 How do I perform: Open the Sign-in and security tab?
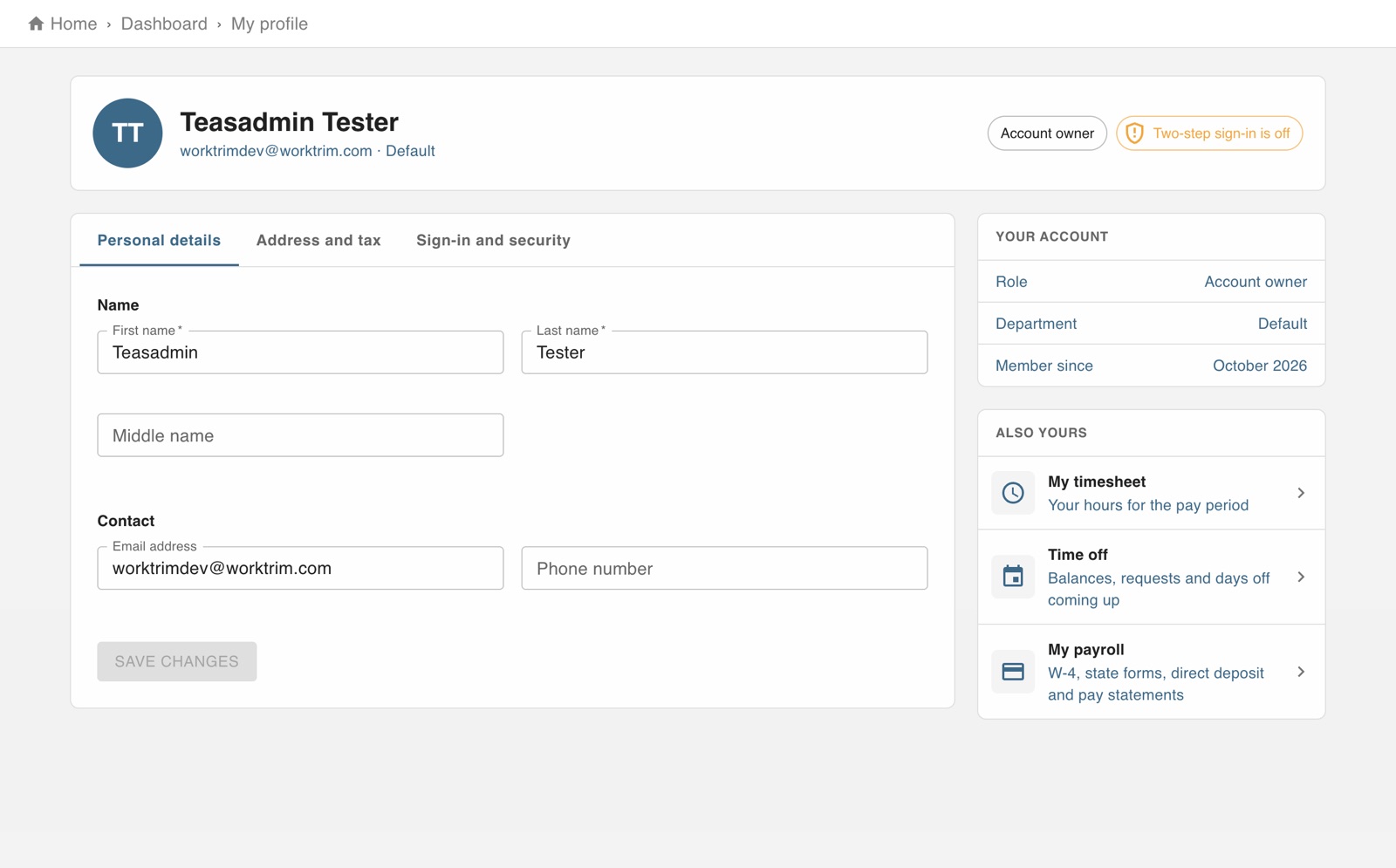tap(493, 240)
